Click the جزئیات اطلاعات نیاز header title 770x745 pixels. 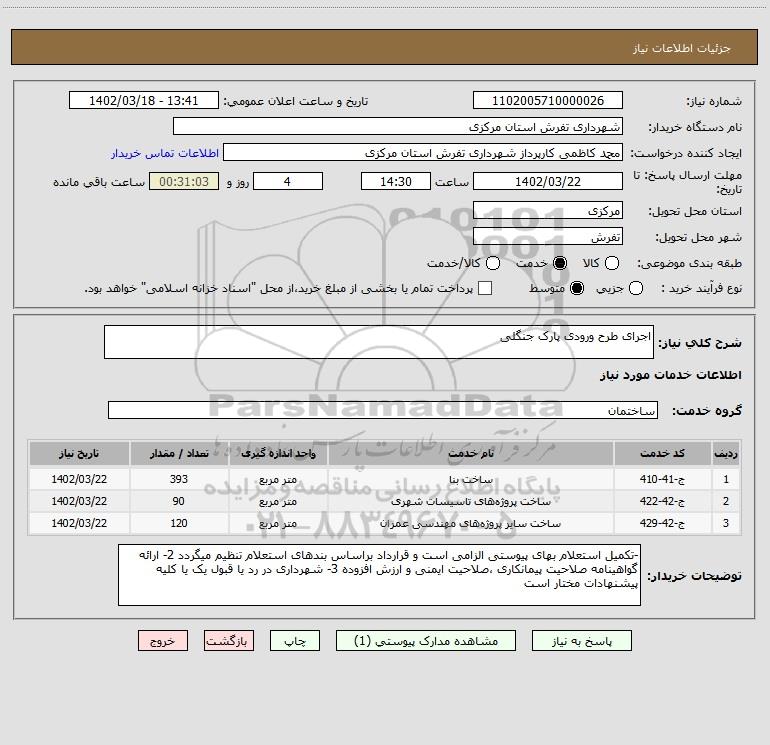681,48
